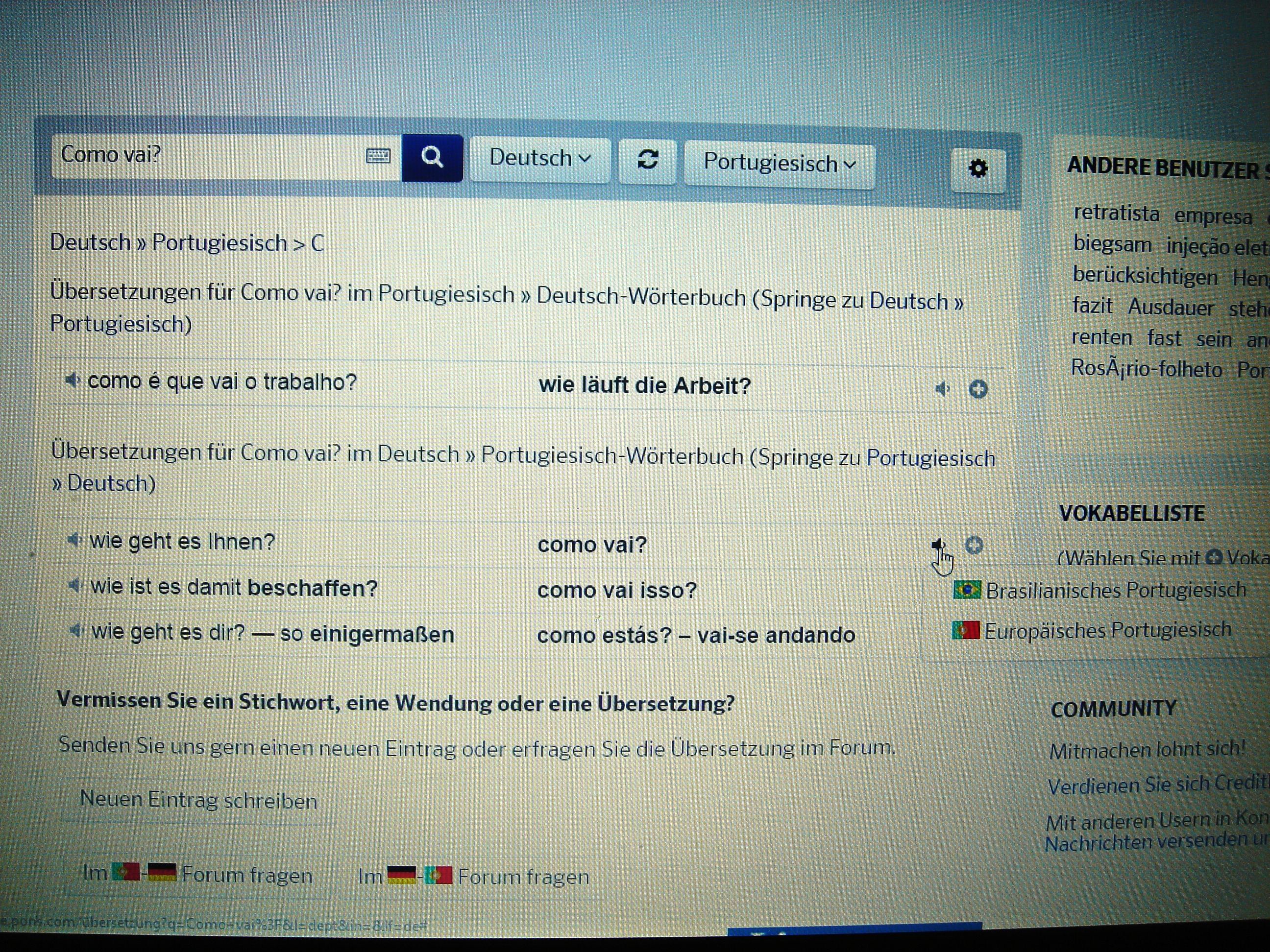The width and height of the screenshot is (1270, 952).
Task: Open 'Mitmachen lohnt sich!' community link
Action: [x=1147, y=748]
